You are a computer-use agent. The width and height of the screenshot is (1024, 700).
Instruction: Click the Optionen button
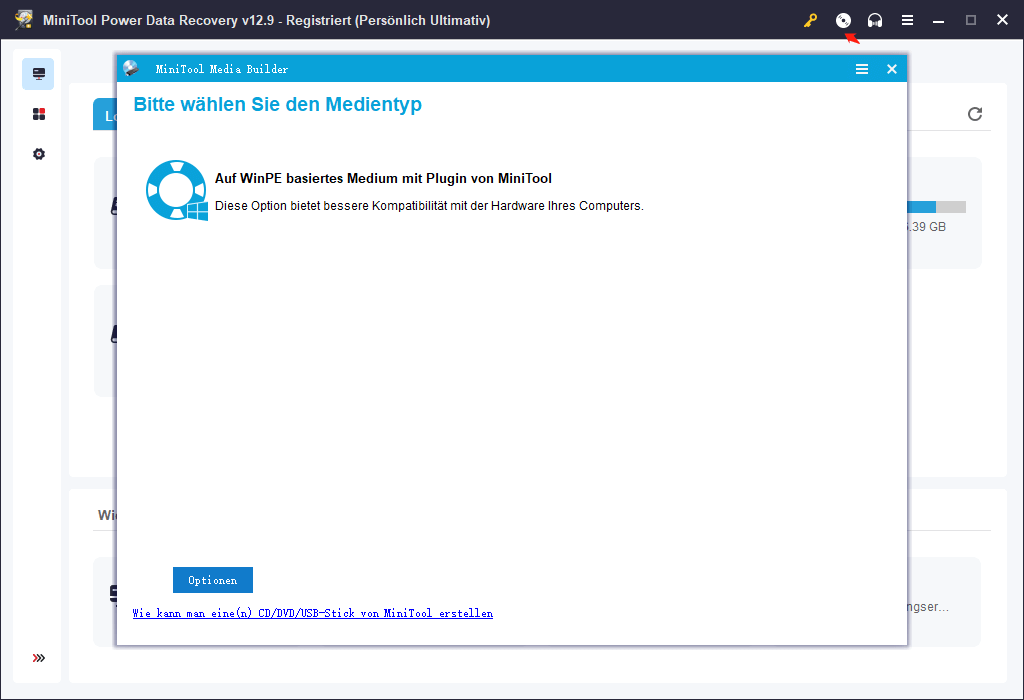[x=213, y=580]
